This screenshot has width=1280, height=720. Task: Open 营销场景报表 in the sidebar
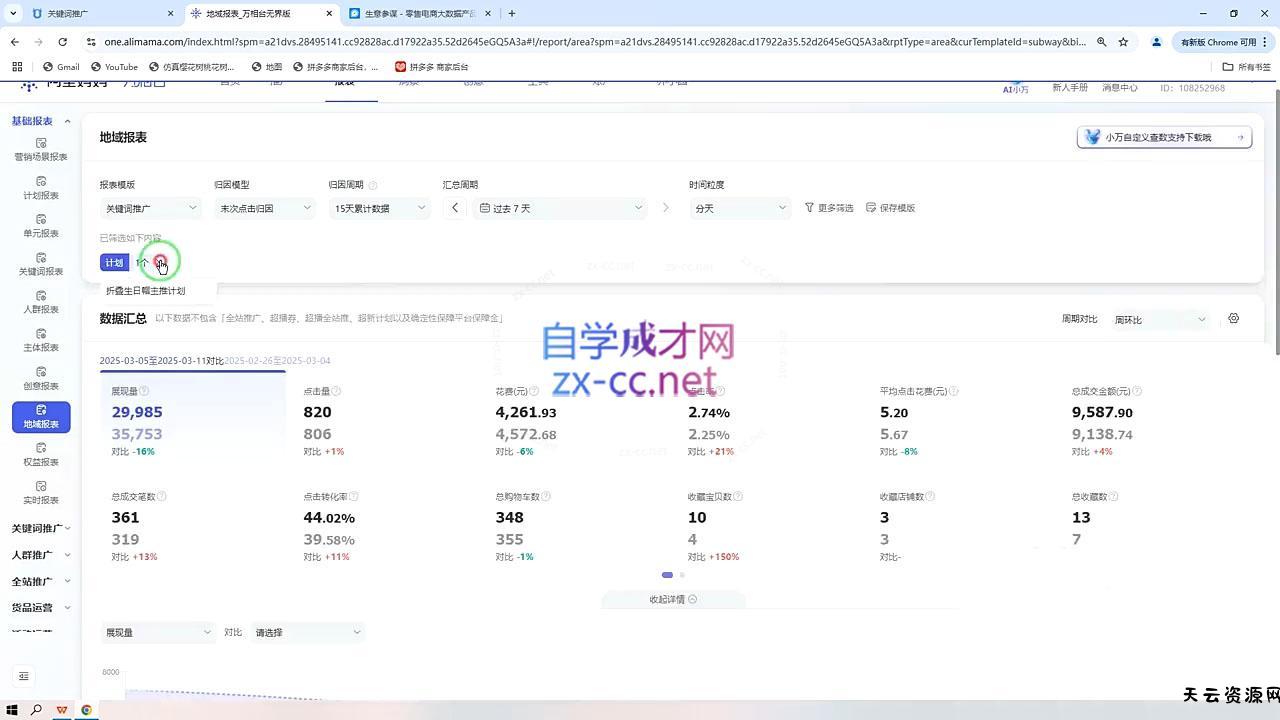click(x=41, y=149)
